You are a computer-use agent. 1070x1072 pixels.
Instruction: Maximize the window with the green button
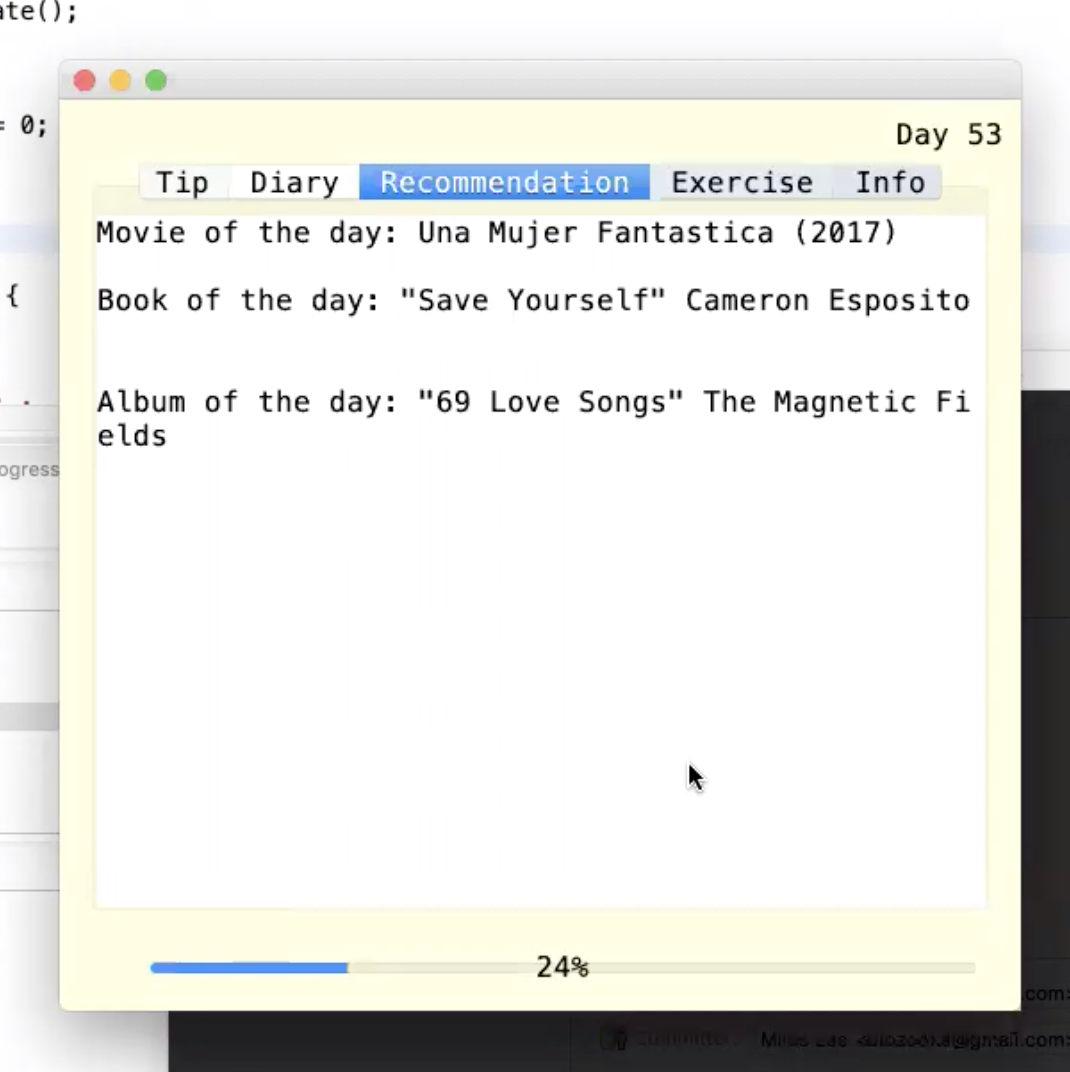point(156,81)
